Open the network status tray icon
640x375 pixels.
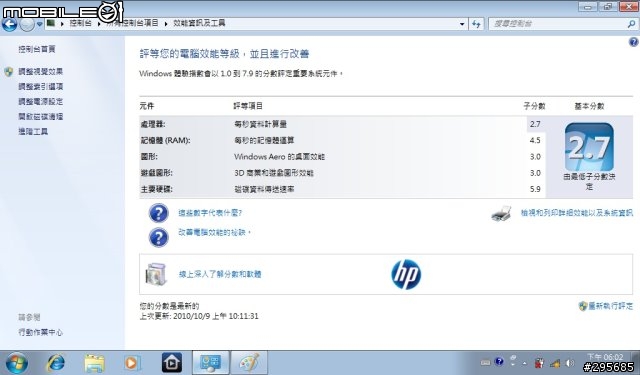click(x=555, y=363)
